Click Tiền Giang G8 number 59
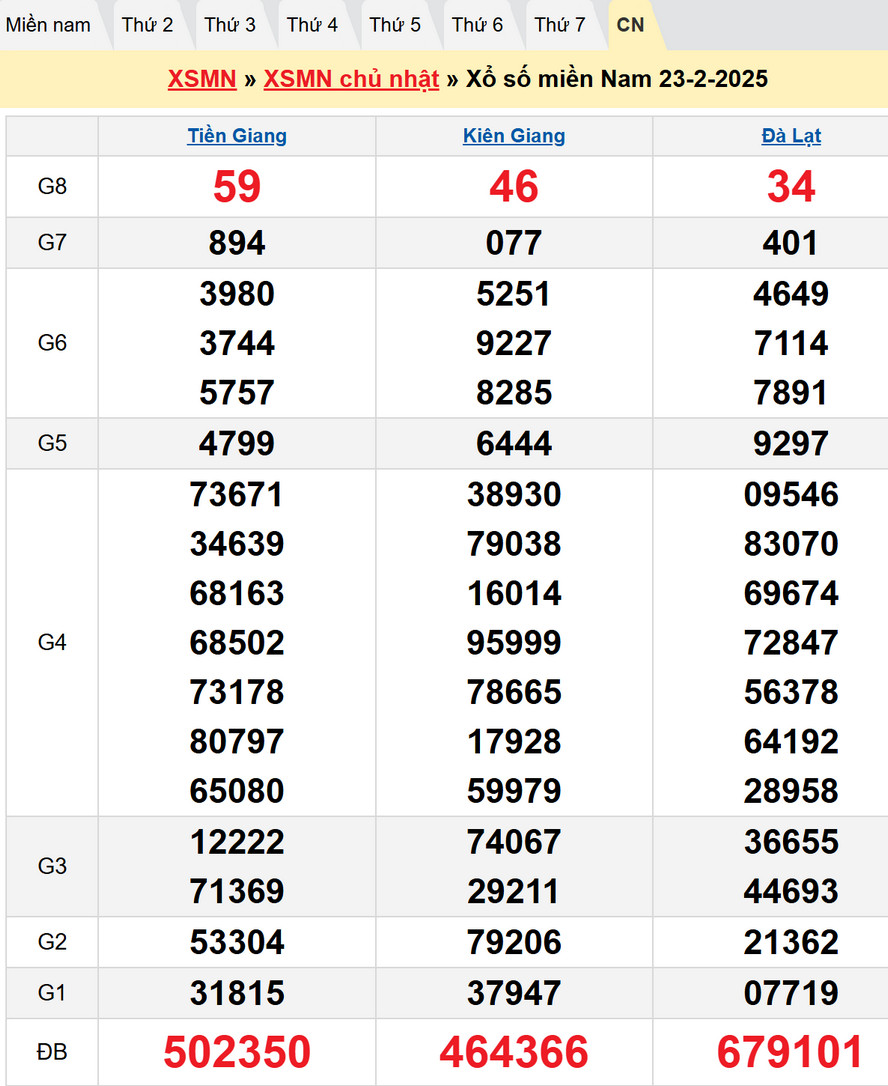Viewport: 888px width, 1086px height. [x=237, y=187]
